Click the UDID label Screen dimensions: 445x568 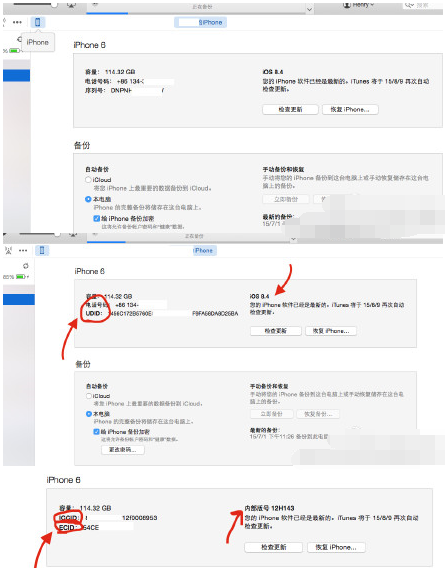click(x=94, y=313)
